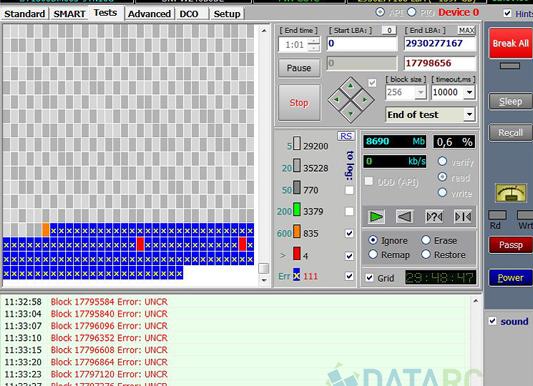Viewport: 533px width, 386px height.
Task: Open the block size dropdown
Action: [421, 92]
